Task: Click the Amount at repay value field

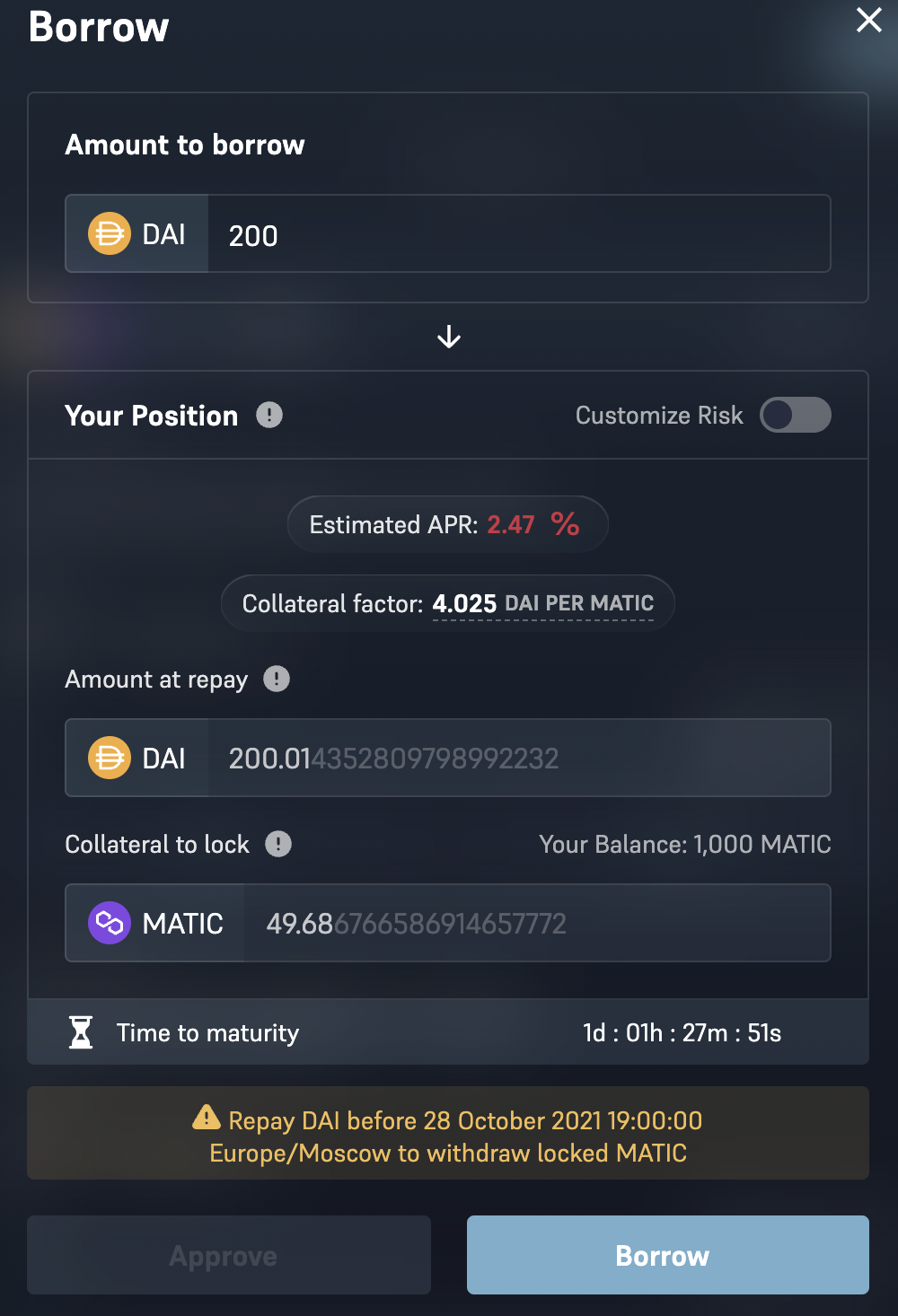Action: pos(519,758)
